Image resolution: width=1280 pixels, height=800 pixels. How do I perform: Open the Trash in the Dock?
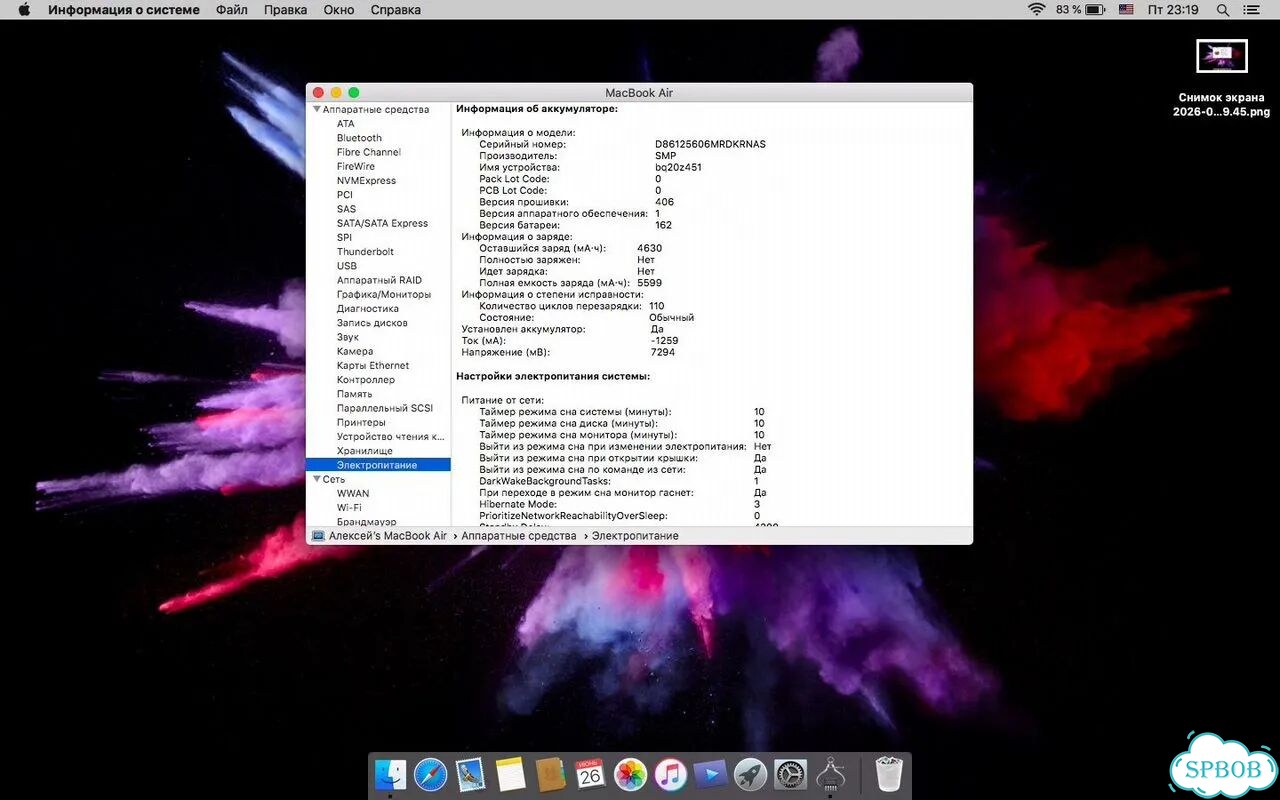[888, 774]
